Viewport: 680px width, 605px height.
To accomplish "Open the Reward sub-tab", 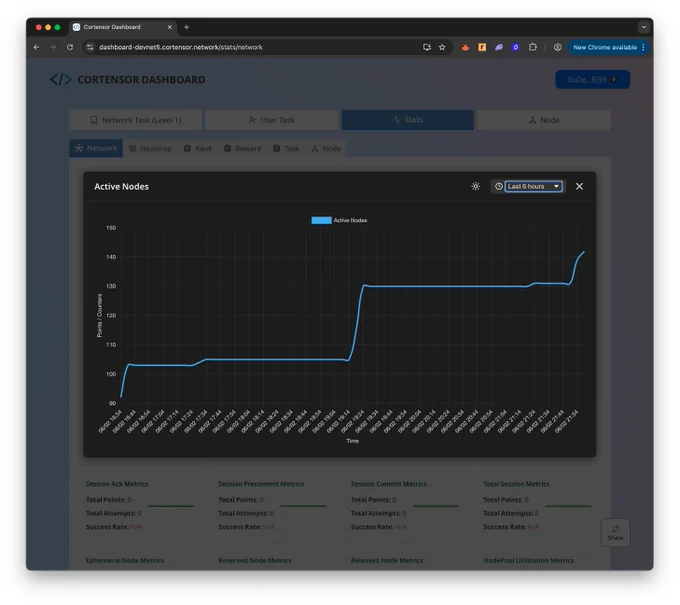I will tap(243, 148).
